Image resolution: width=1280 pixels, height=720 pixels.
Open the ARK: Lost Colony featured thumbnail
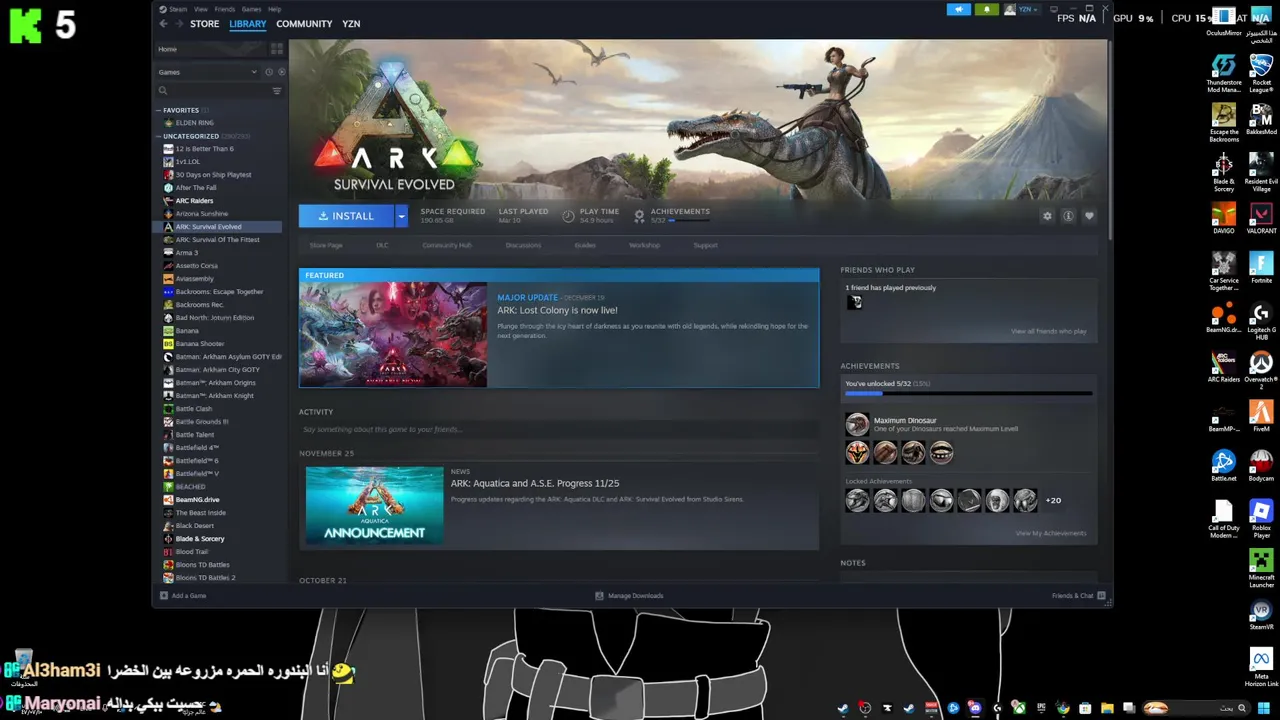(x=393, y=334)
